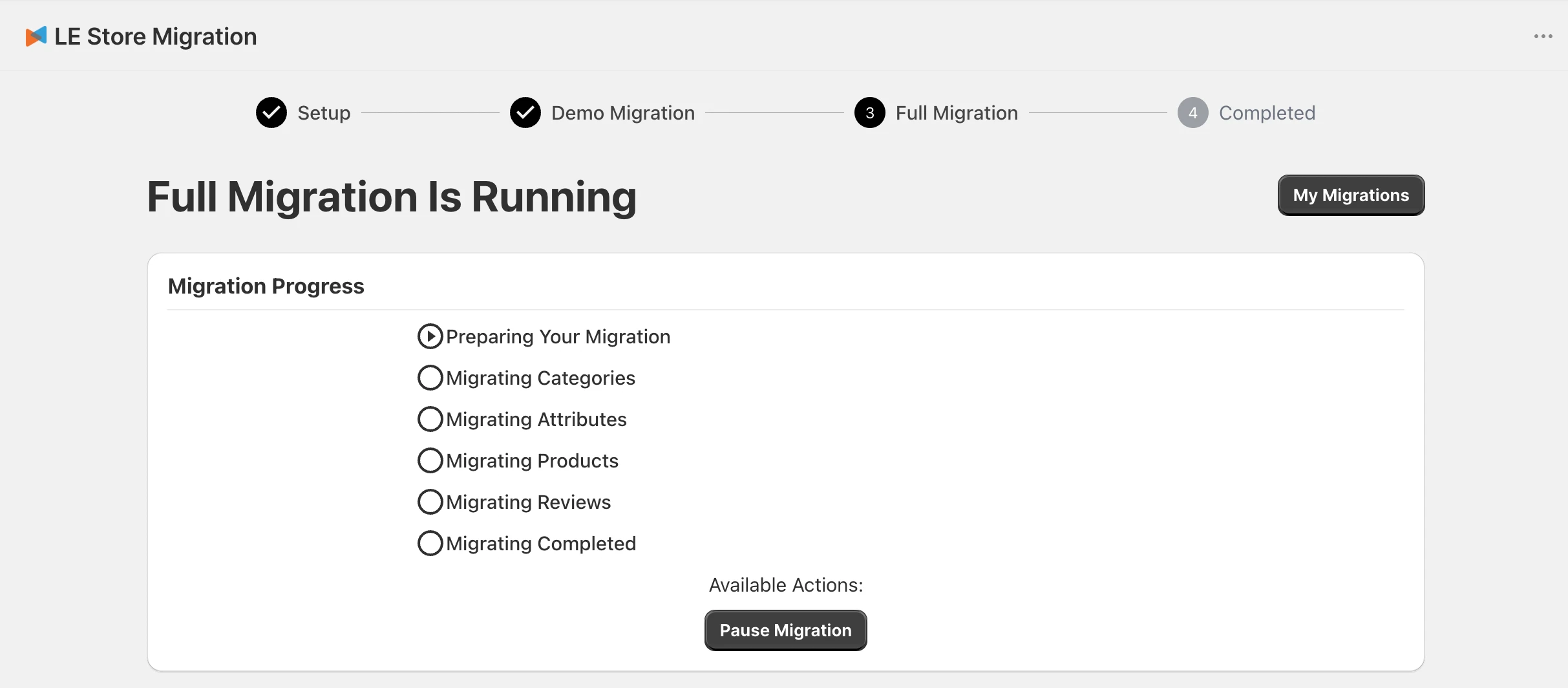Click the Migrating Products progress marker

click(x=430, y=460)
